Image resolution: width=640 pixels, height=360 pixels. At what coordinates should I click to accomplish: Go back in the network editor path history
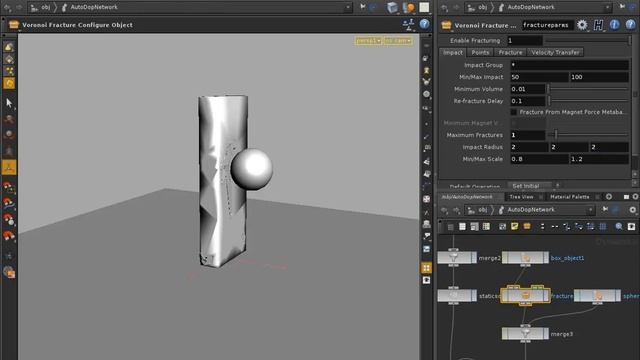coord(444,210)
